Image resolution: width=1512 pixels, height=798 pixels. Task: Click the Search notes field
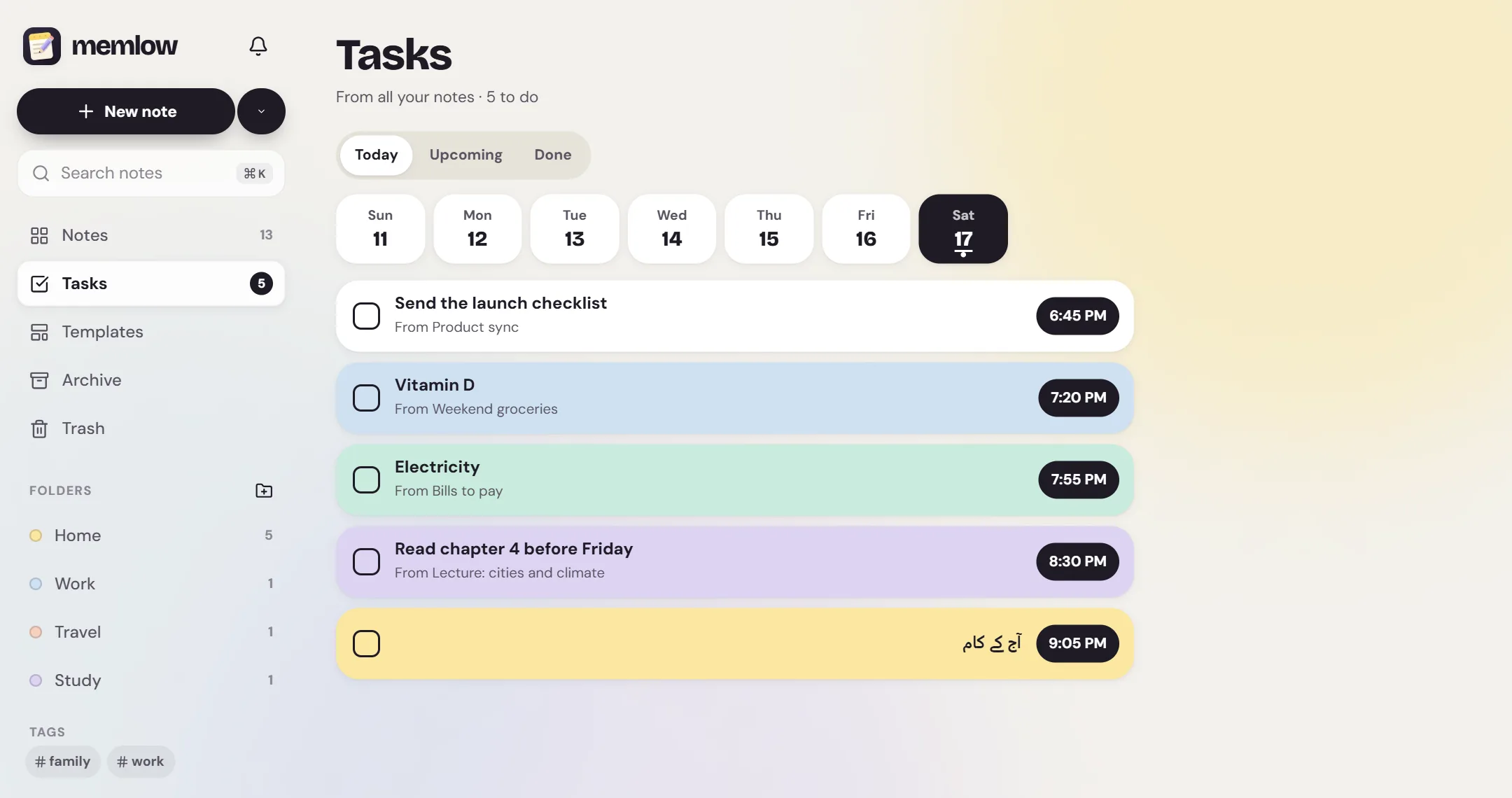tap(151, 173)
